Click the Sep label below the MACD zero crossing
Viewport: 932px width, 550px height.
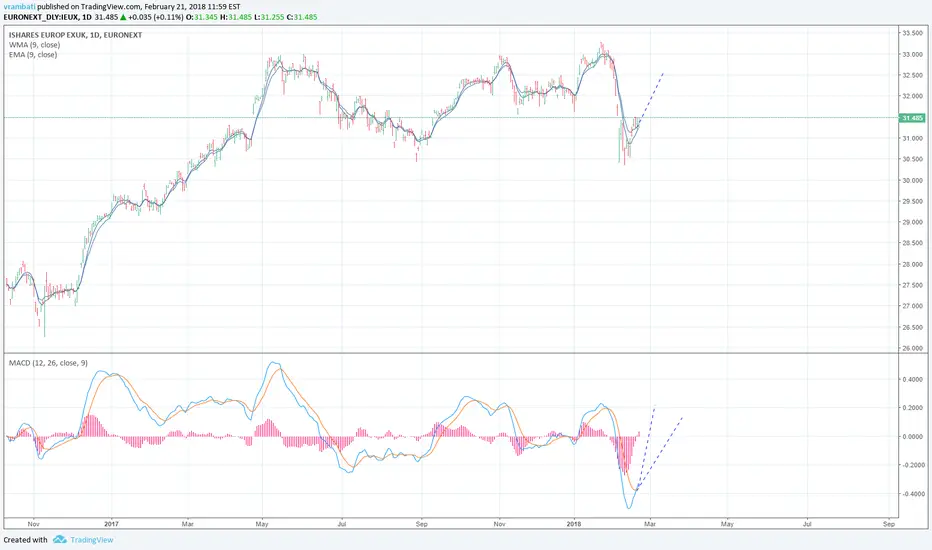pyautogui.click(x=421, y=524)
